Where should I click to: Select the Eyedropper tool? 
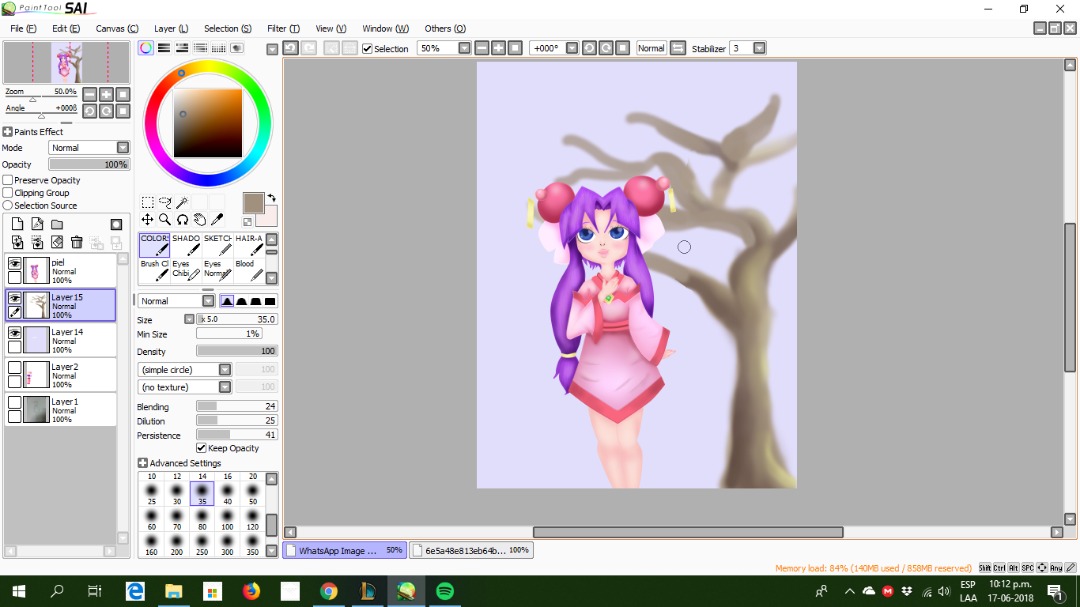pos(217,219)
